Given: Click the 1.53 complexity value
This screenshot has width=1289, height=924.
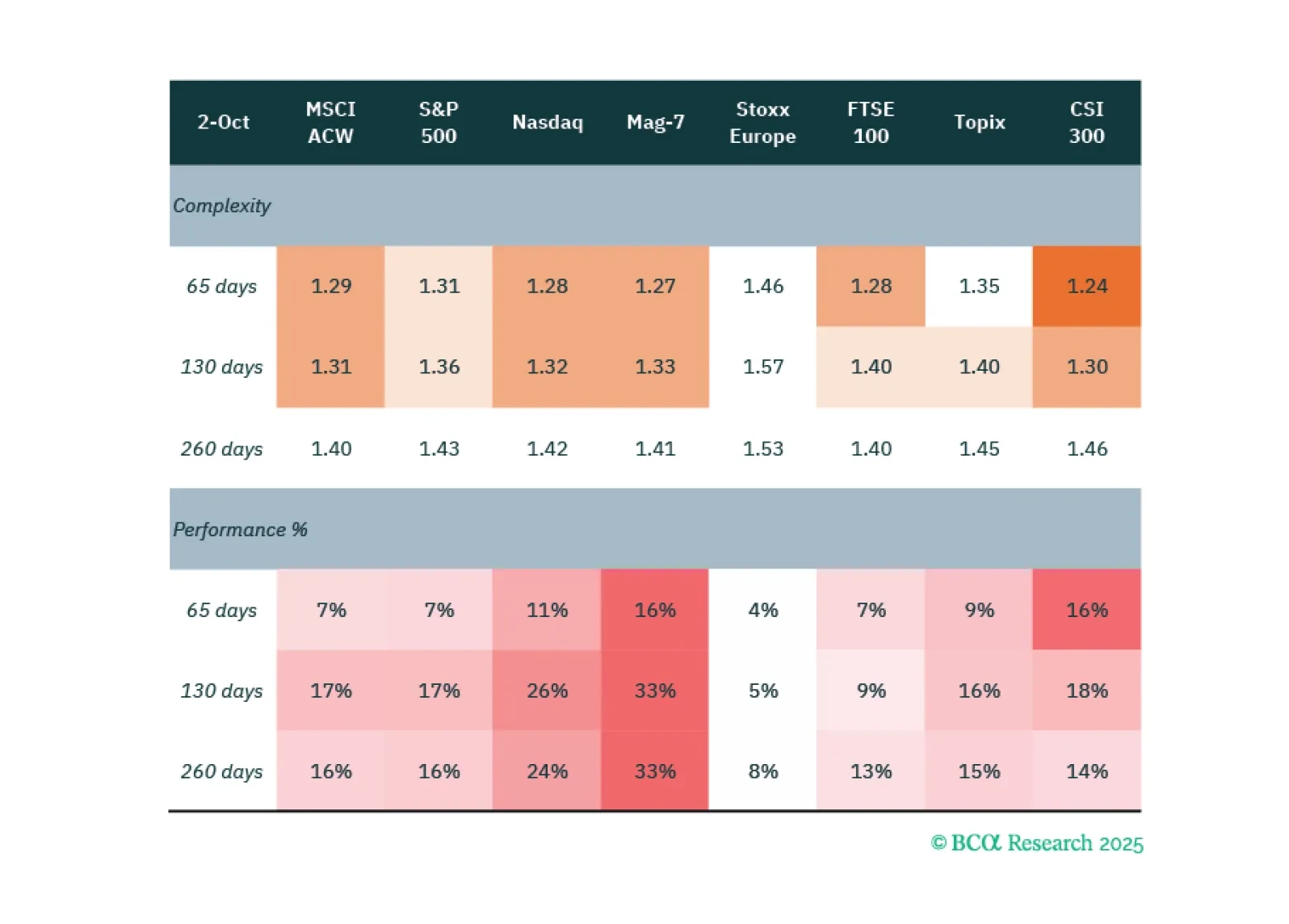Looking at the screenshot, I should click(x=762, y=448).
